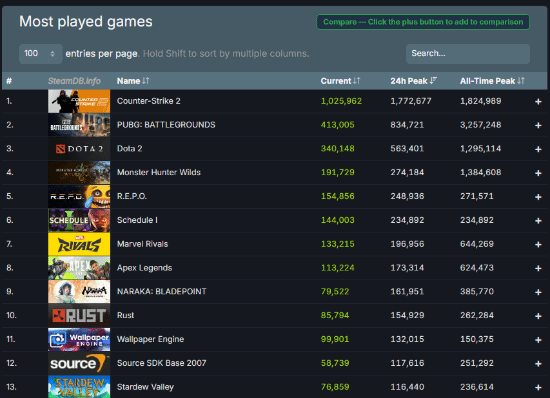This screenshot has height=398, width=550.
Task: Open the Dota 2 name link
Action: click(x=129, y=149)
